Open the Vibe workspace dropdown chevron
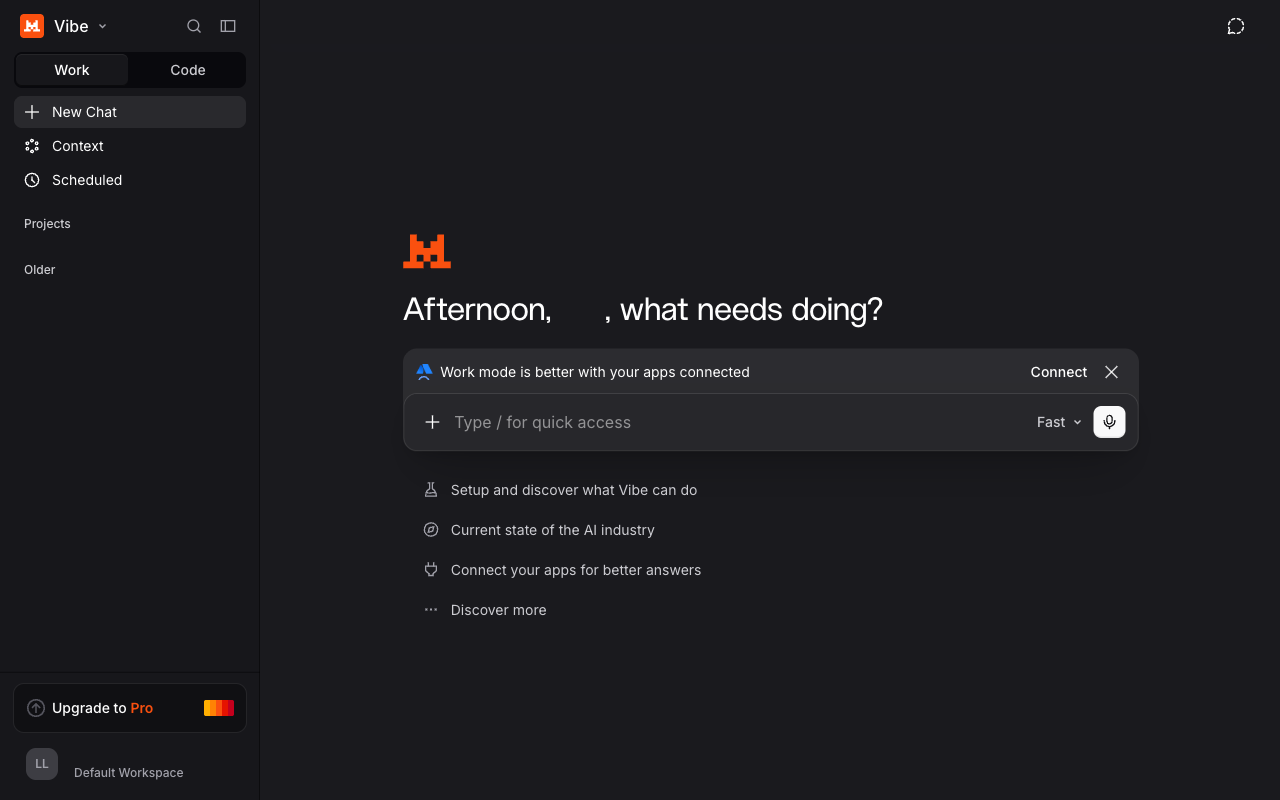The image size is (1280, 800). [102, 27]
